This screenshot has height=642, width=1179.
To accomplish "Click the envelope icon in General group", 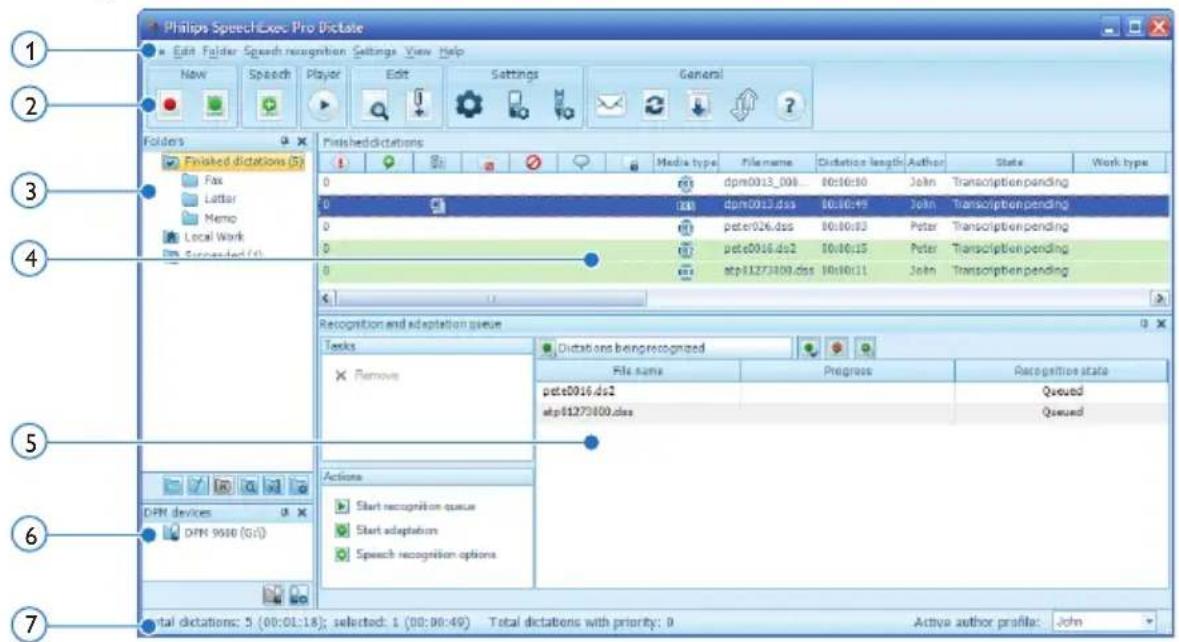I will (610, 105).
